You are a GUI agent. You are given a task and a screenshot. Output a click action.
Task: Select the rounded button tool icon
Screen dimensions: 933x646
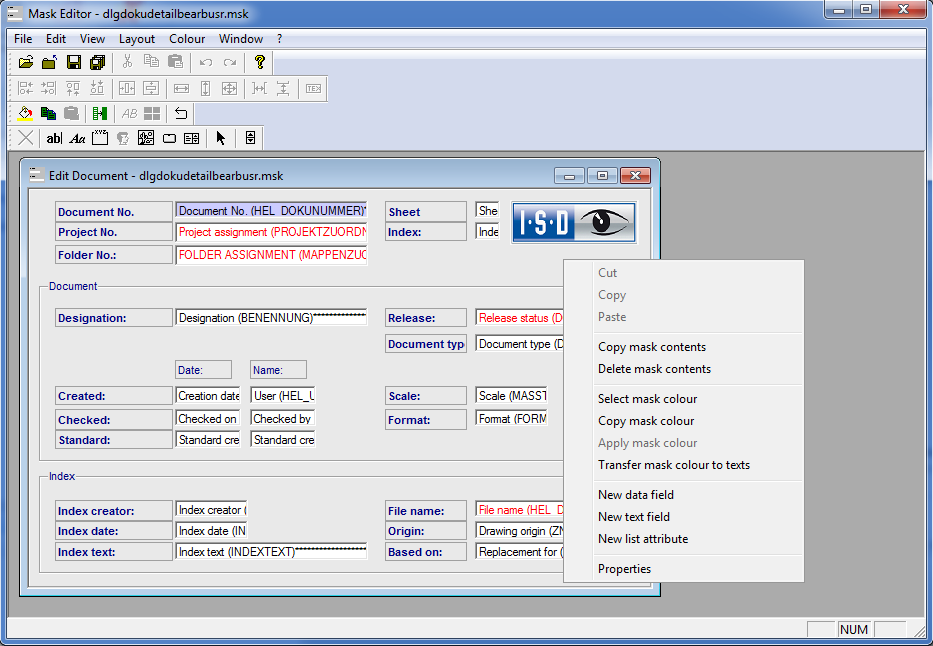170,138
